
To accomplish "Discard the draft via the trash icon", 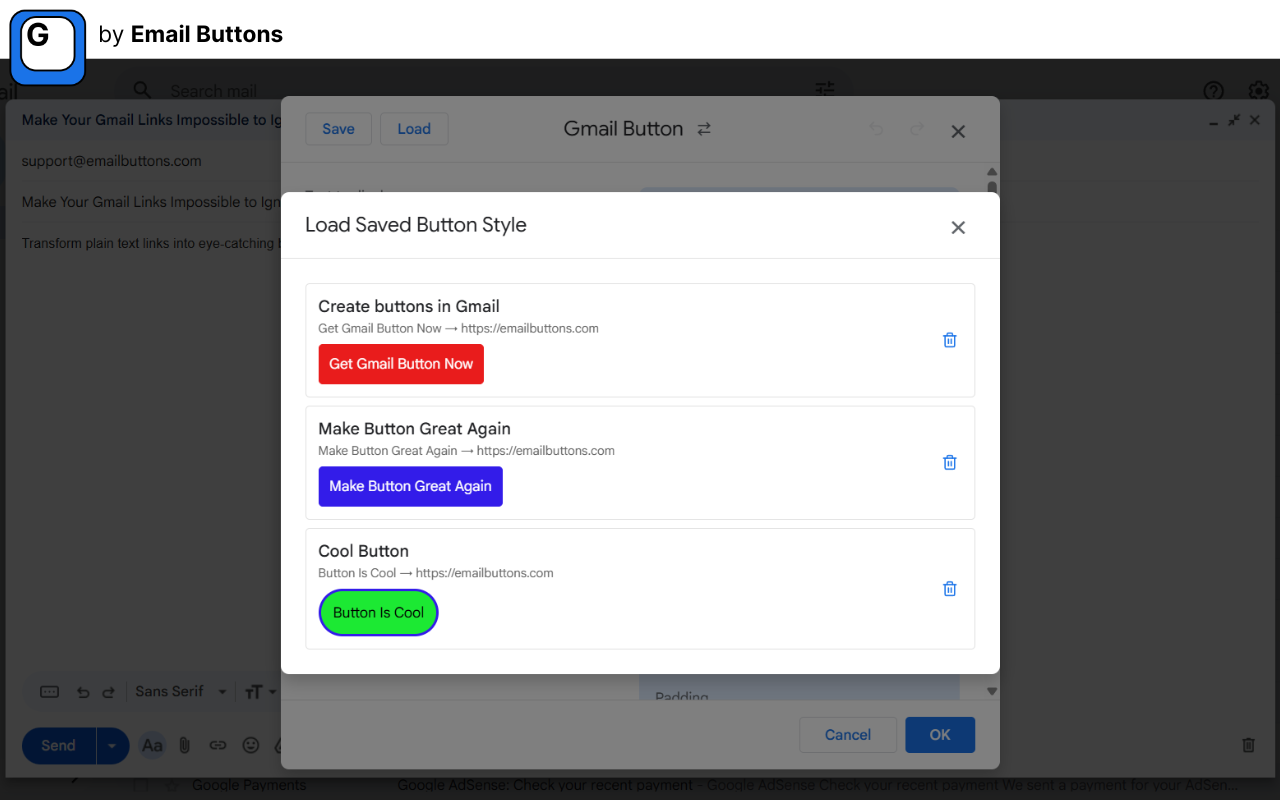I will pyautogui.click(x=1247, y=745).
